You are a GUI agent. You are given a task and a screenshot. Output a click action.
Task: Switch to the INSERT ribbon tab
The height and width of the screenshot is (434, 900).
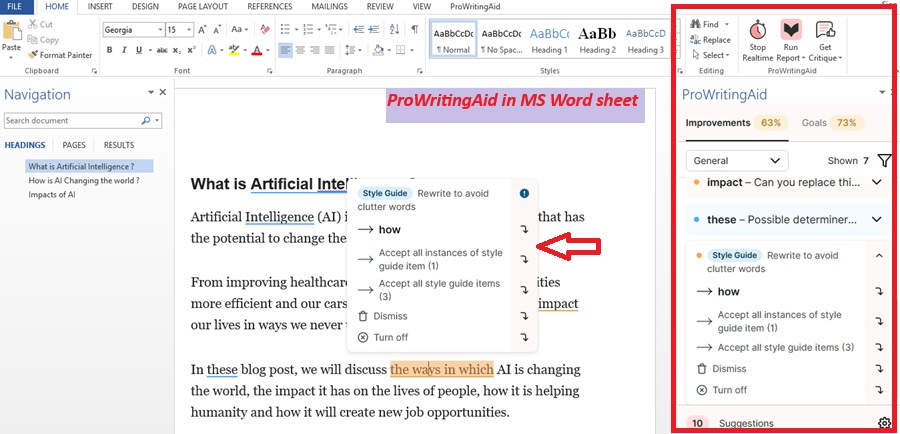(x=100, y=7)
